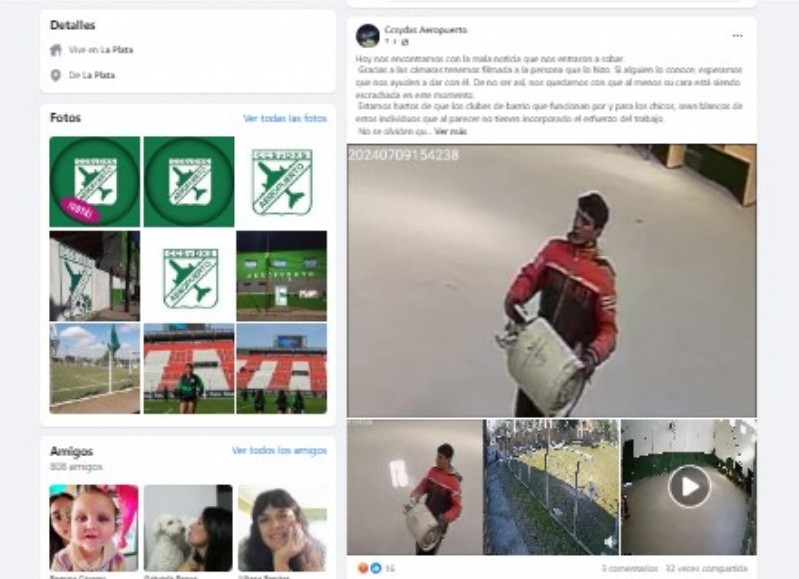Open the comments count on the post
799x579 pixels.
tap(629, 568)
